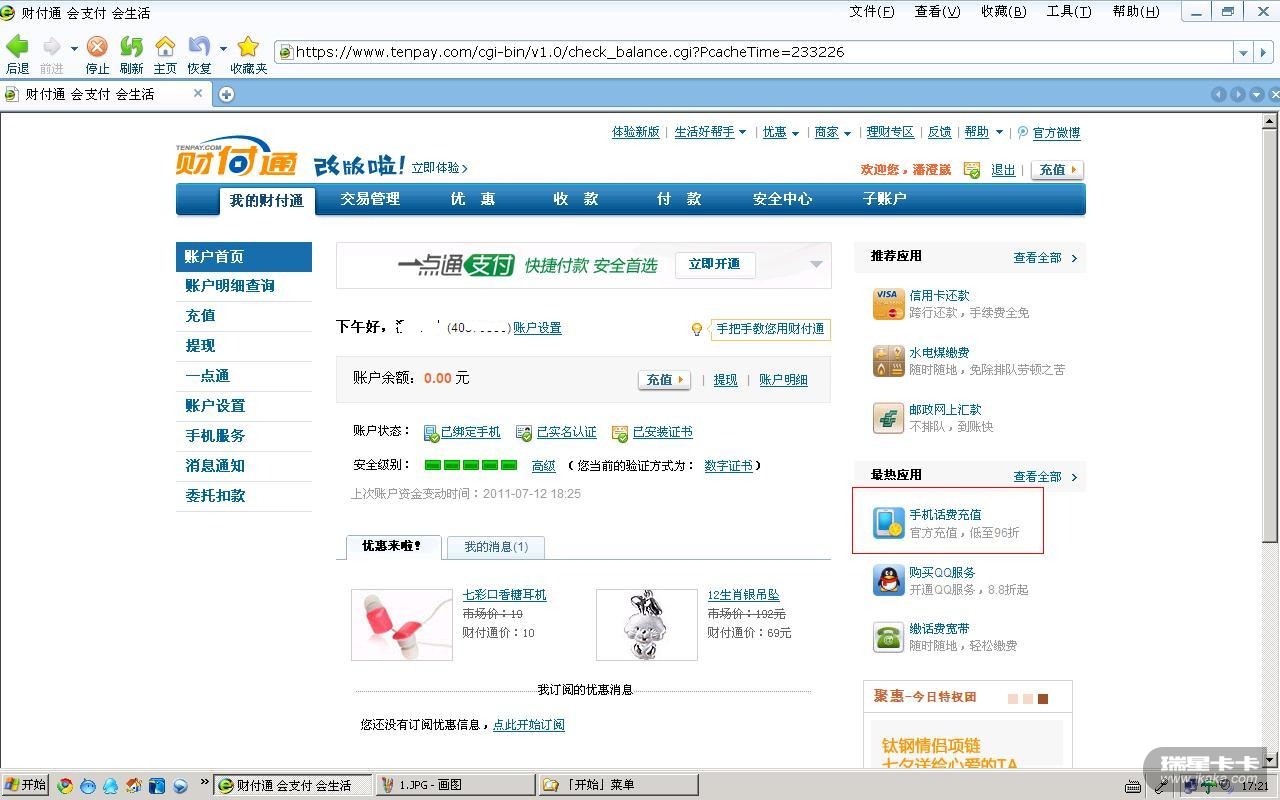This screenshot has height=800, width=1280.
Task: Switch to the 安全中心 navigation tab
Action: coord(783,199)
